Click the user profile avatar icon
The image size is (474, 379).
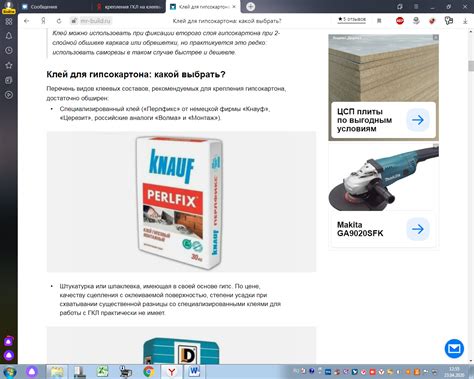click(9, 7)
